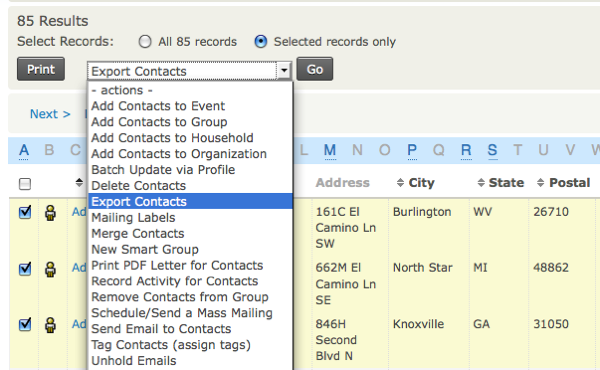Click the contact icon in the North Star row
600x370 pixels.
tap(50, 269)
